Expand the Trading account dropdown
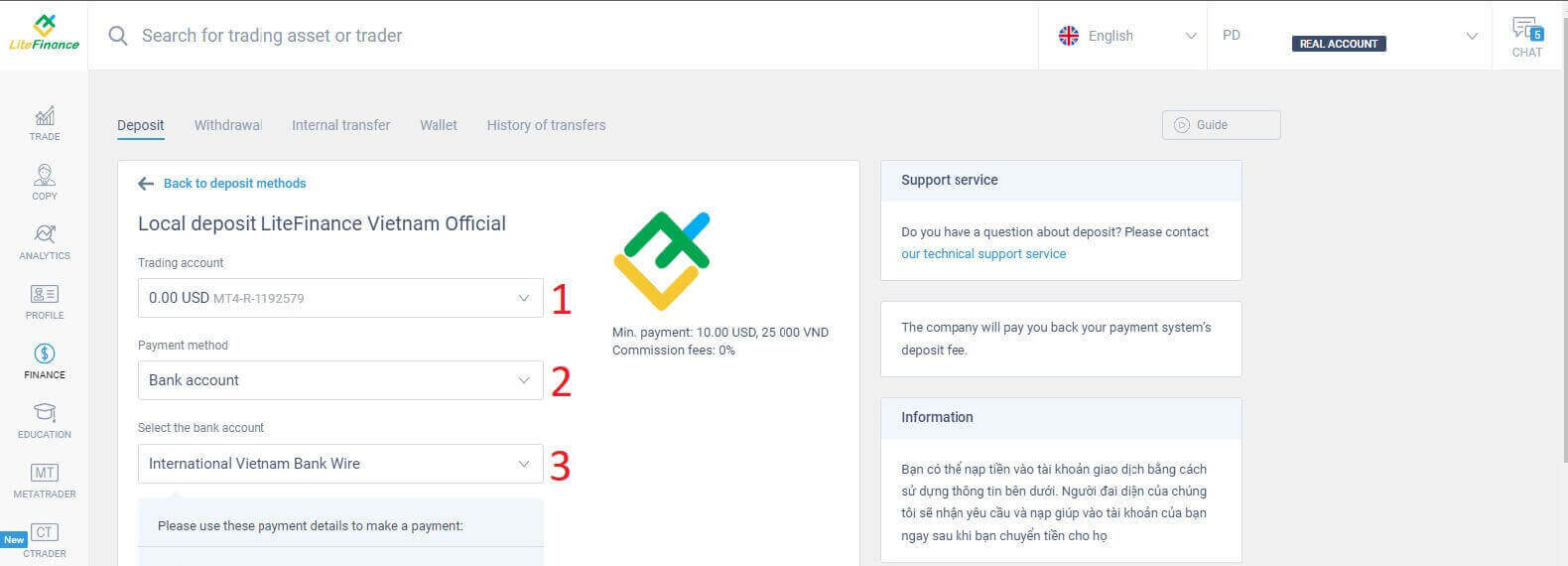 339,298
